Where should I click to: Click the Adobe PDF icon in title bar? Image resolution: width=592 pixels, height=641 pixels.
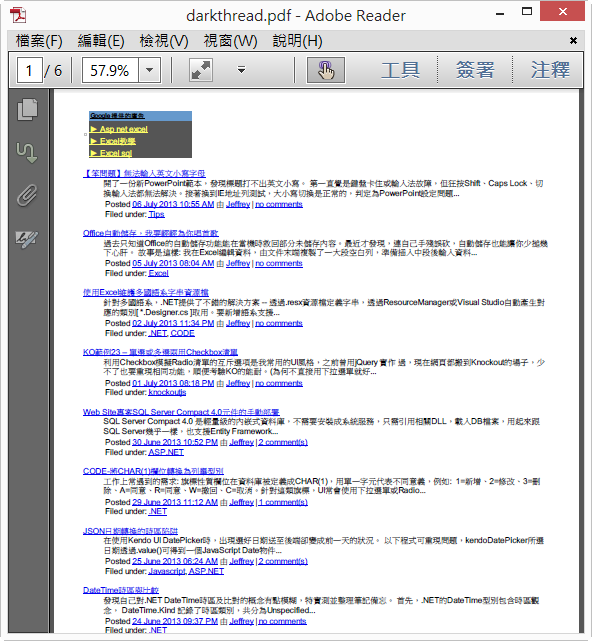(x=18, y=15)
